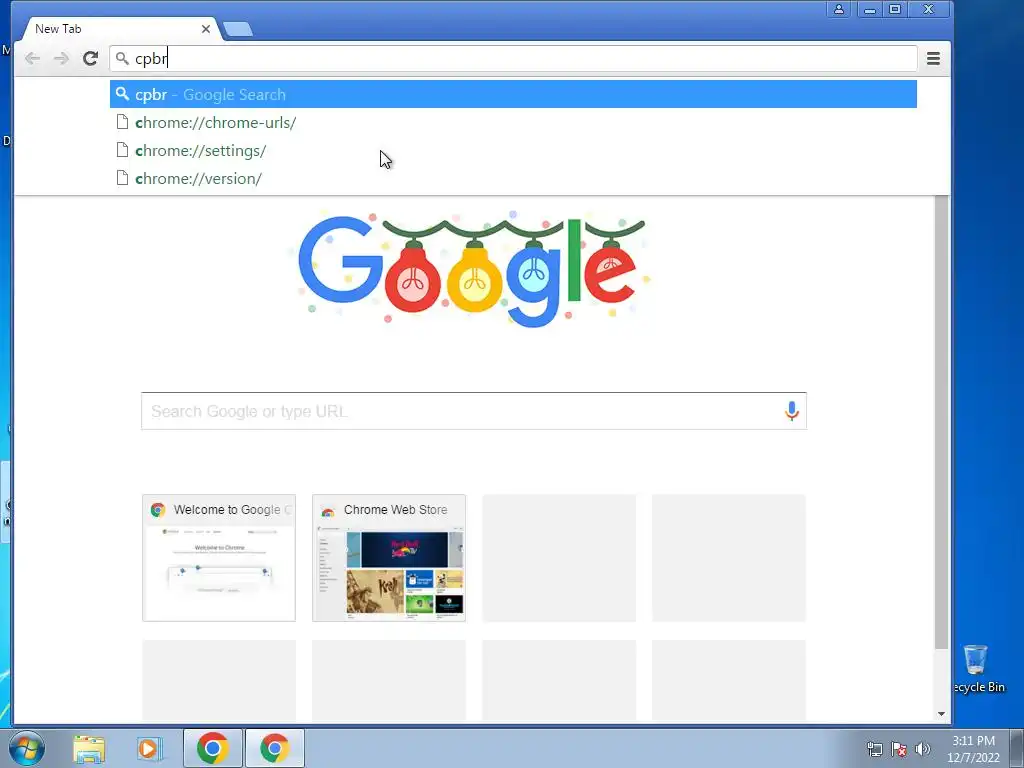Open the Recycle Bin on the desktop
This screenshot has width=1024, height=768.
pyautogui.click(x=976, y=669)
